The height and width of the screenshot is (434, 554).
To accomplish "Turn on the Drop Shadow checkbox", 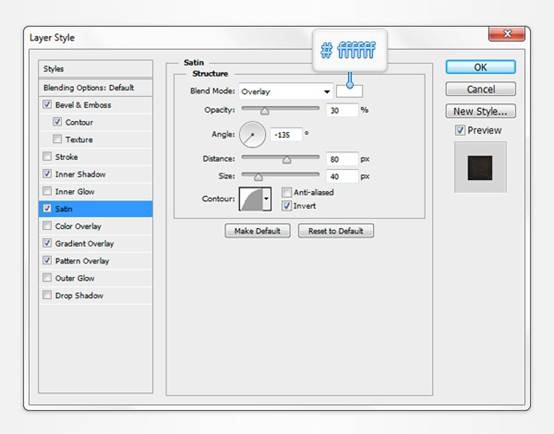I will point(47,295).
